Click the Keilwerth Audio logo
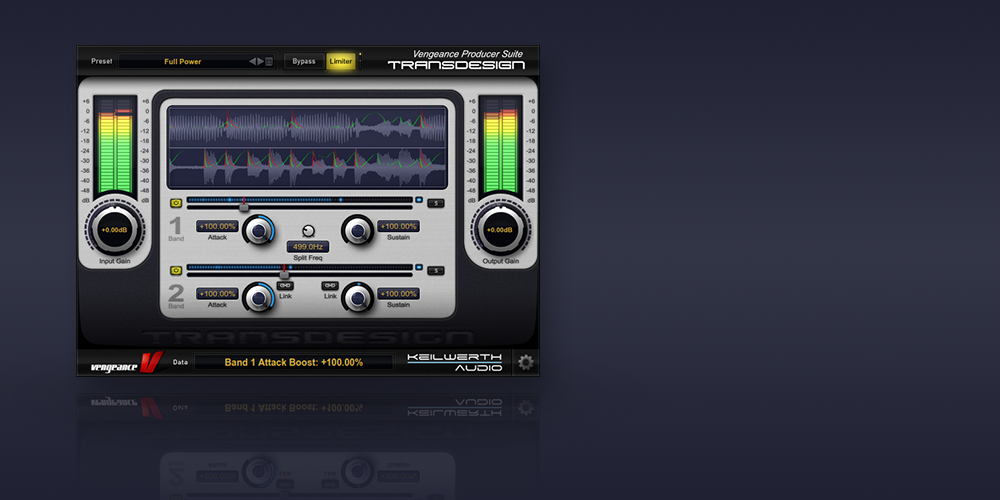The height and width of the screenshot is (500, 1000). coord(454,362)
